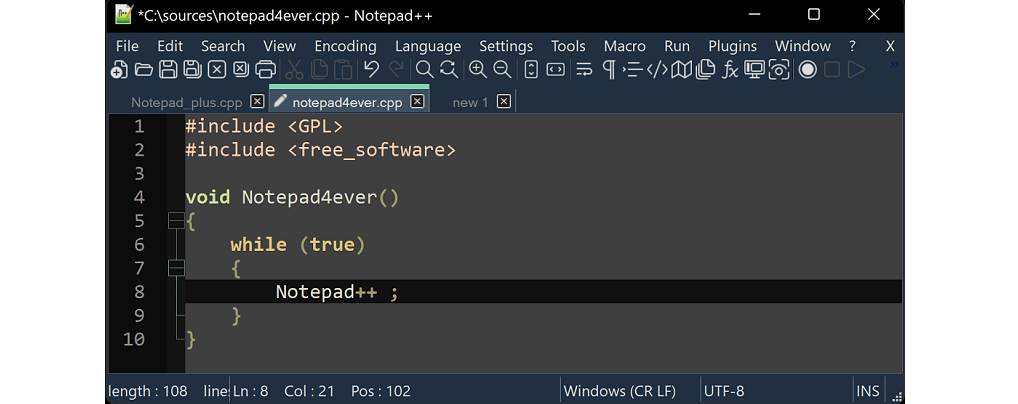Open the Function List with the fx icon
Image resolution: width=1018 pixels, height=404 pixels.
(x=730, y=69)
